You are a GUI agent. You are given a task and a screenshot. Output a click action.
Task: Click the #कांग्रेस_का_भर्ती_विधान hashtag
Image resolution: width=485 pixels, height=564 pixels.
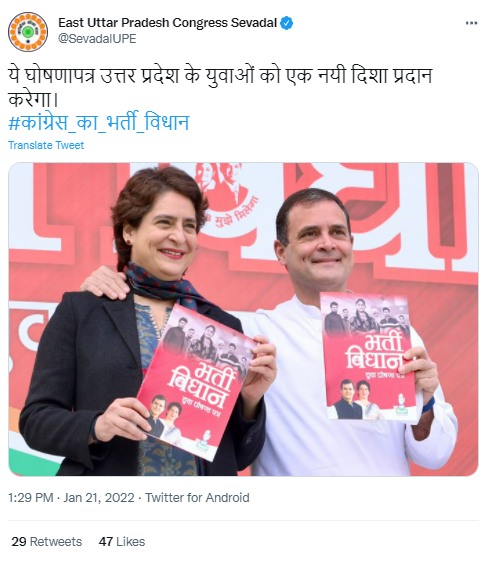coord(99,122)
